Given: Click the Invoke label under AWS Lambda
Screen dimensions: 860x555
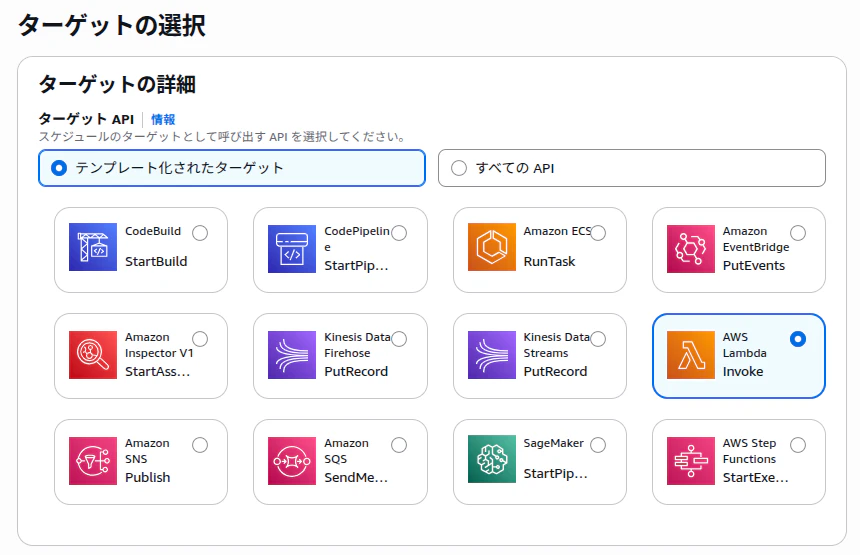Looking at the screenshot, I should click(743, 371).
